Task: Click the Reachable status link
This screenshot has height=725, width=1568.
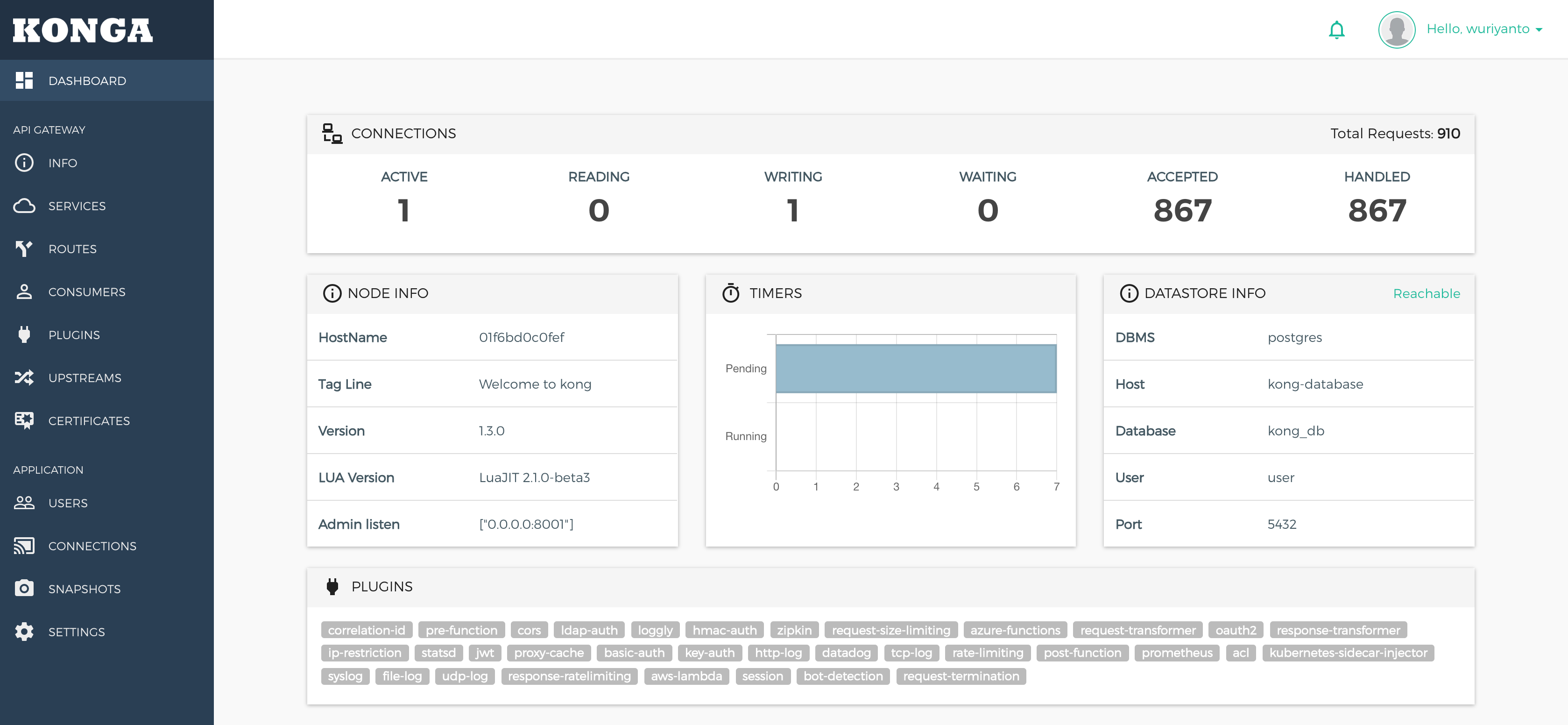Action: point(1427,293)
